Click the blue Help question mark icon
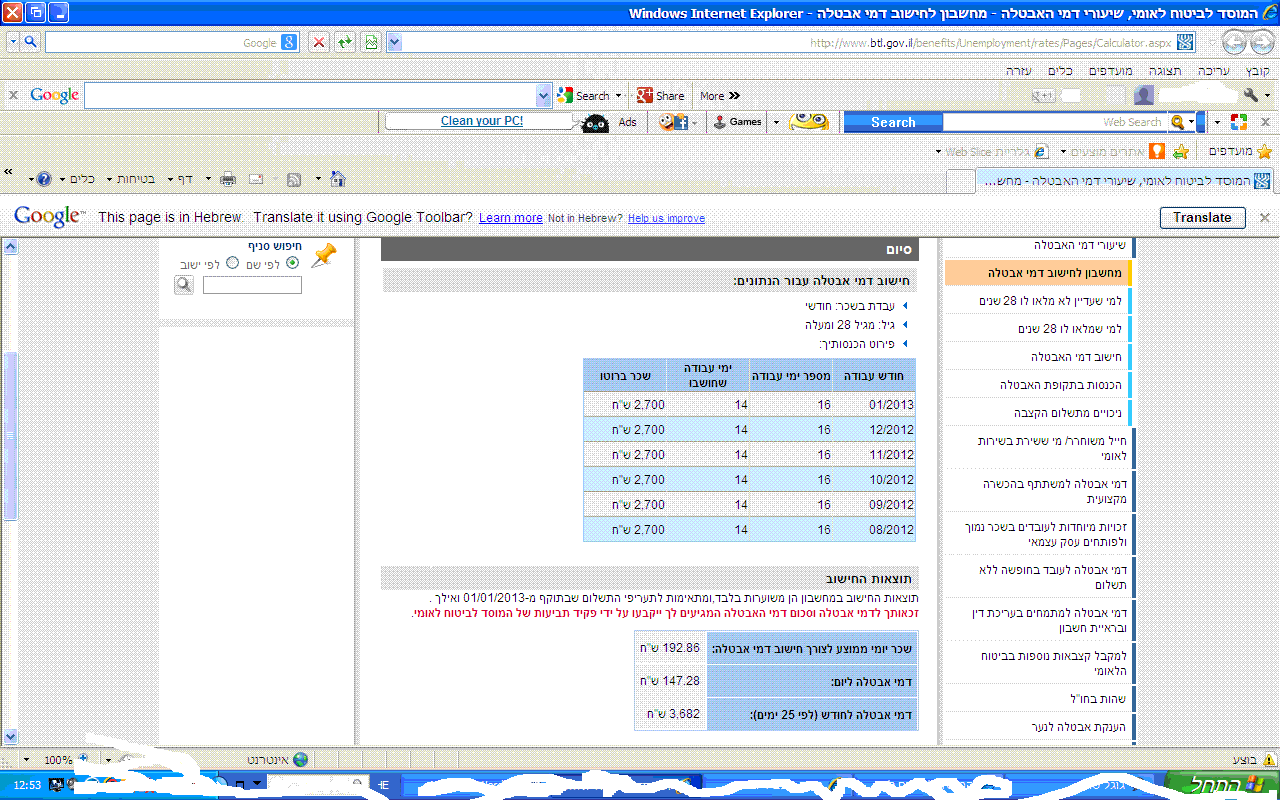Screen dimensions: 1280x800 [44, 179]
